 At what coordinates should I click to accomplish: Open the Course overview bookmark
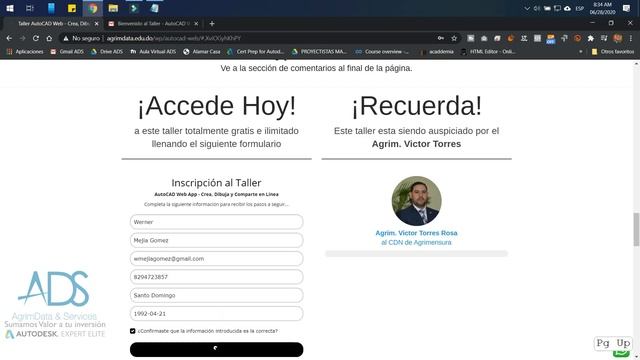click(382, 52)
